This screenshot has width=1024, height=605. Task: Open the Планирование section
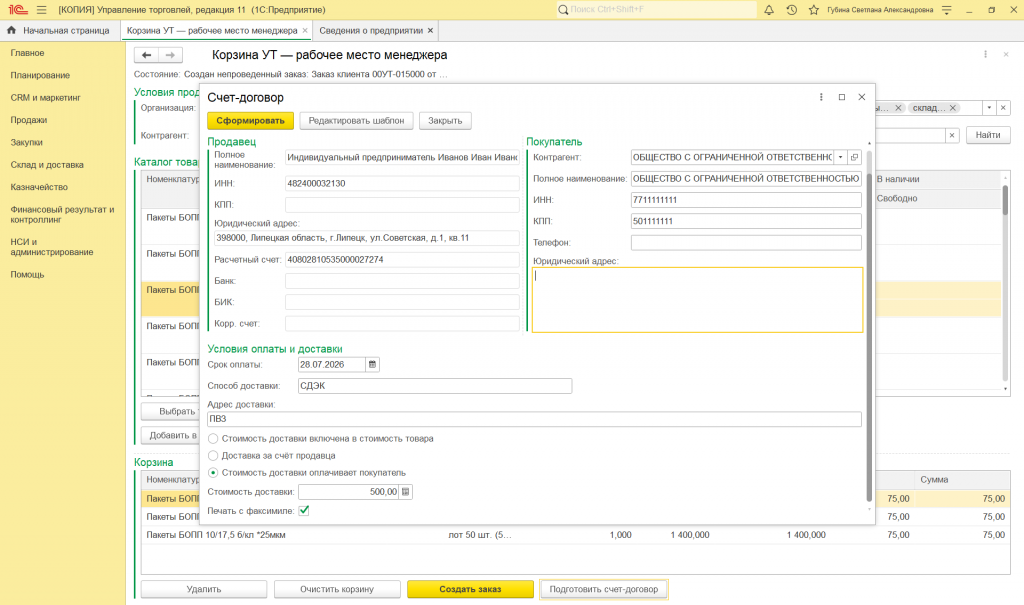40,75
